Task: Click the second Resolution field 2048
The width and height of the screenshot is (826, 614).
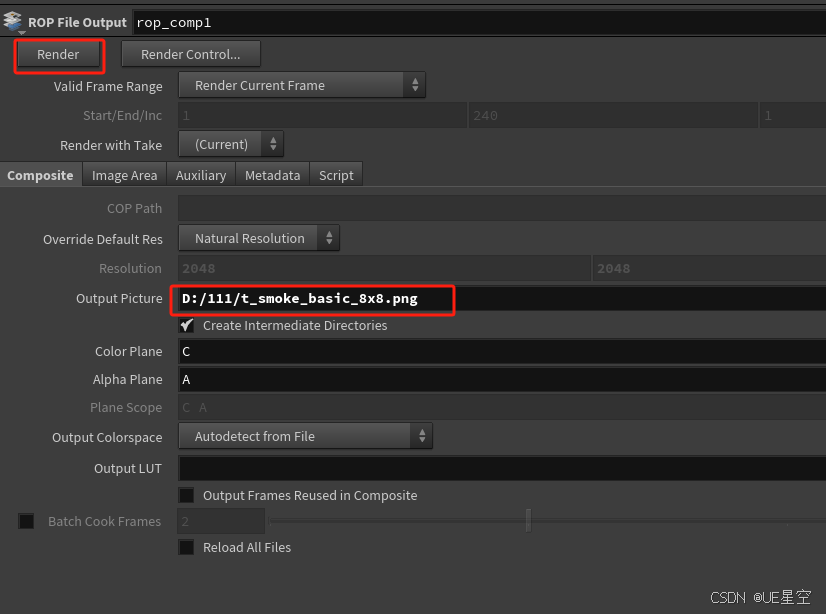Action: (710, 269)
